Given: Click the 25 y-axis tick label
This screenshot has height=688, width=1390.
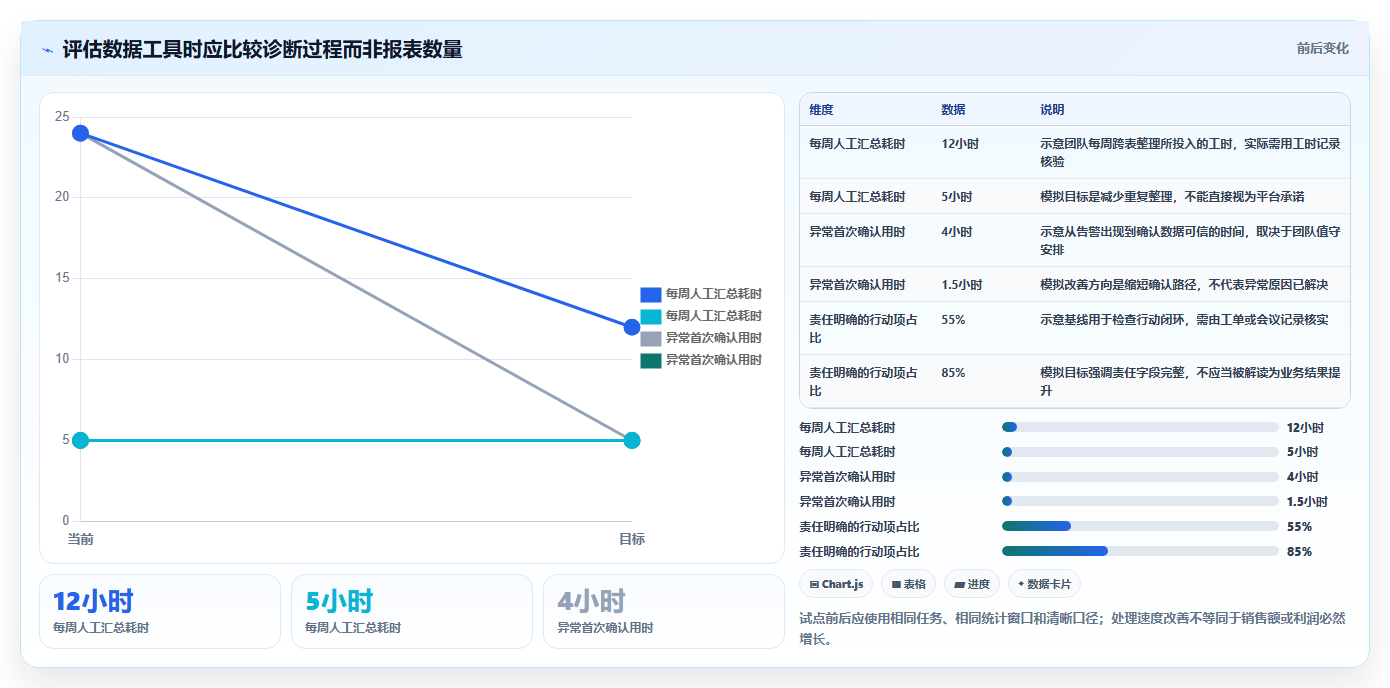Looking at the screenshot, I should tap(63, 117).
